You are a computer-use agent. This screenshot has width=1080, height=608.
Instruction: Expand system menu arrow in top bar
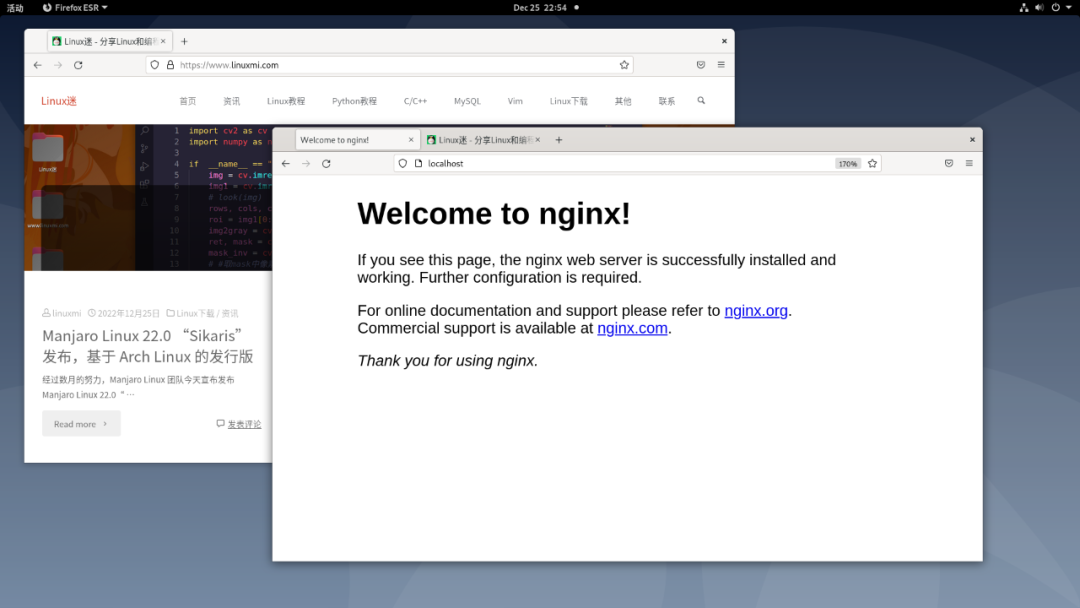coord(1070,8)
